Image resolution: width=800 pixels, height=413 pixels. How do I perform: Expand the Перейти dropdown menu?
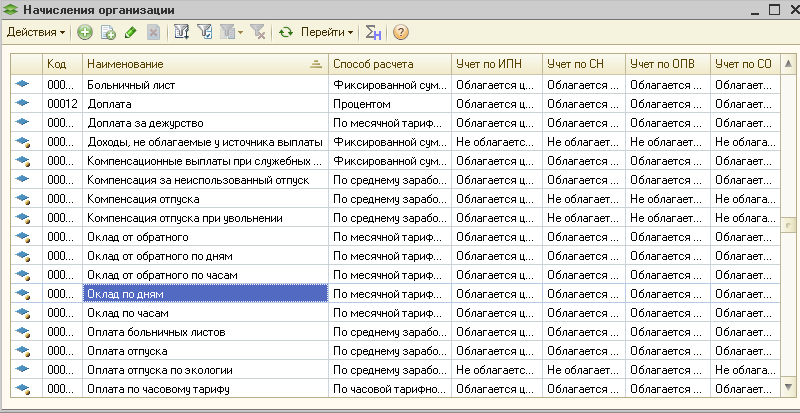coord(329,33)
